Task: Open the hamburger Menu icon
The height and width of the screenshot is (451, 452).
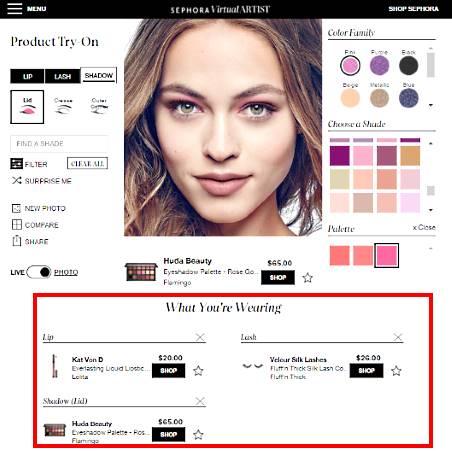Action: click(x=15, y=9)
